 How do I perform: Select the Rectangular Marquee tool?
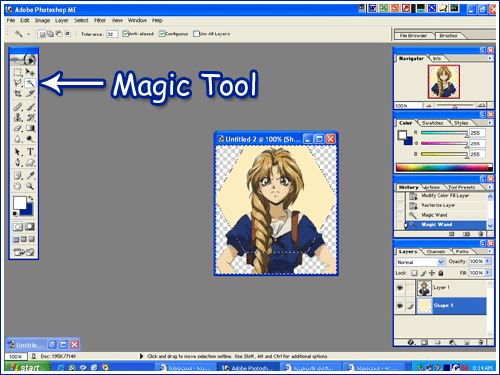[x=18, y=72]
